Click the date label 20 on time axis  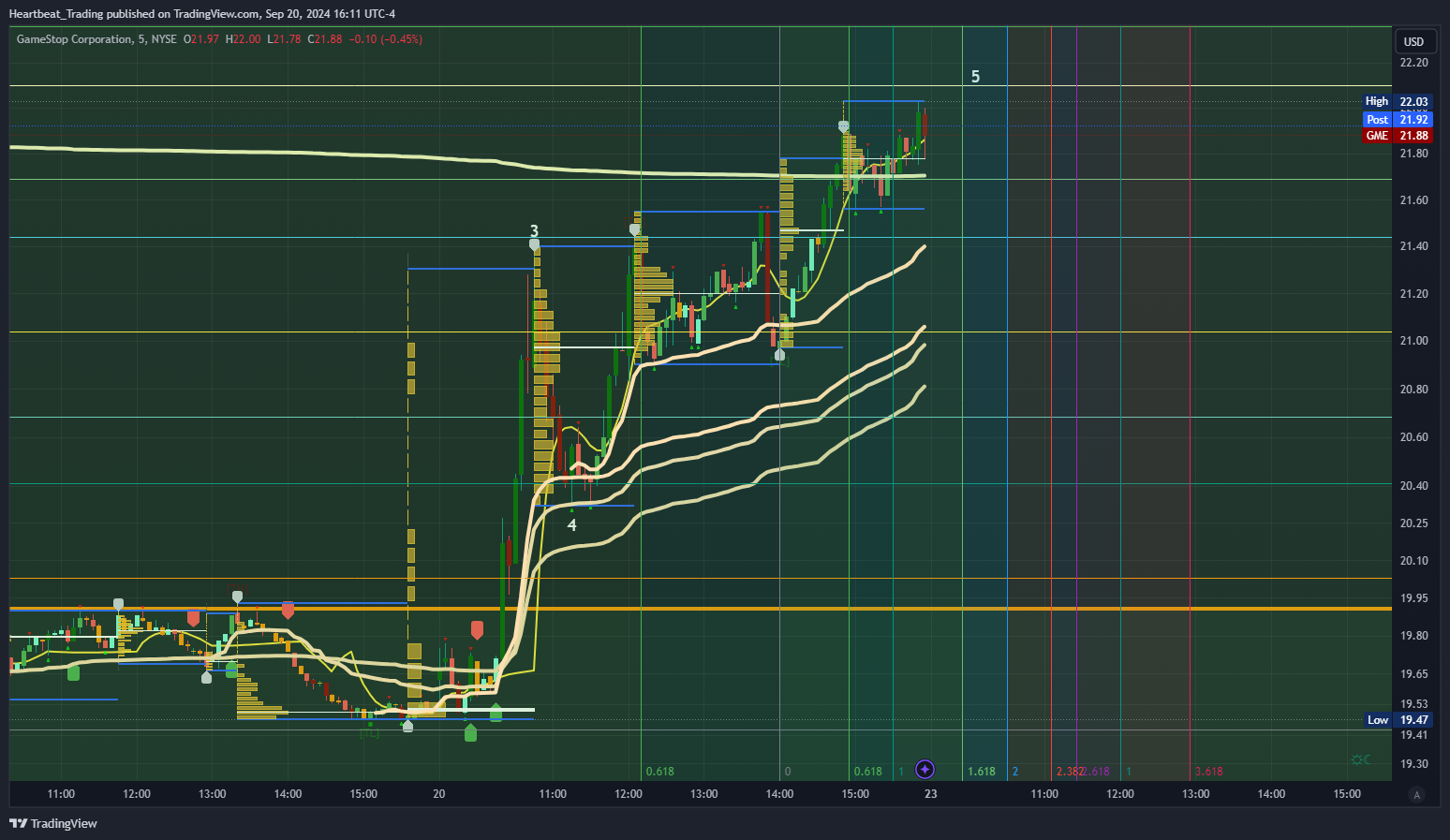(439, 794)
